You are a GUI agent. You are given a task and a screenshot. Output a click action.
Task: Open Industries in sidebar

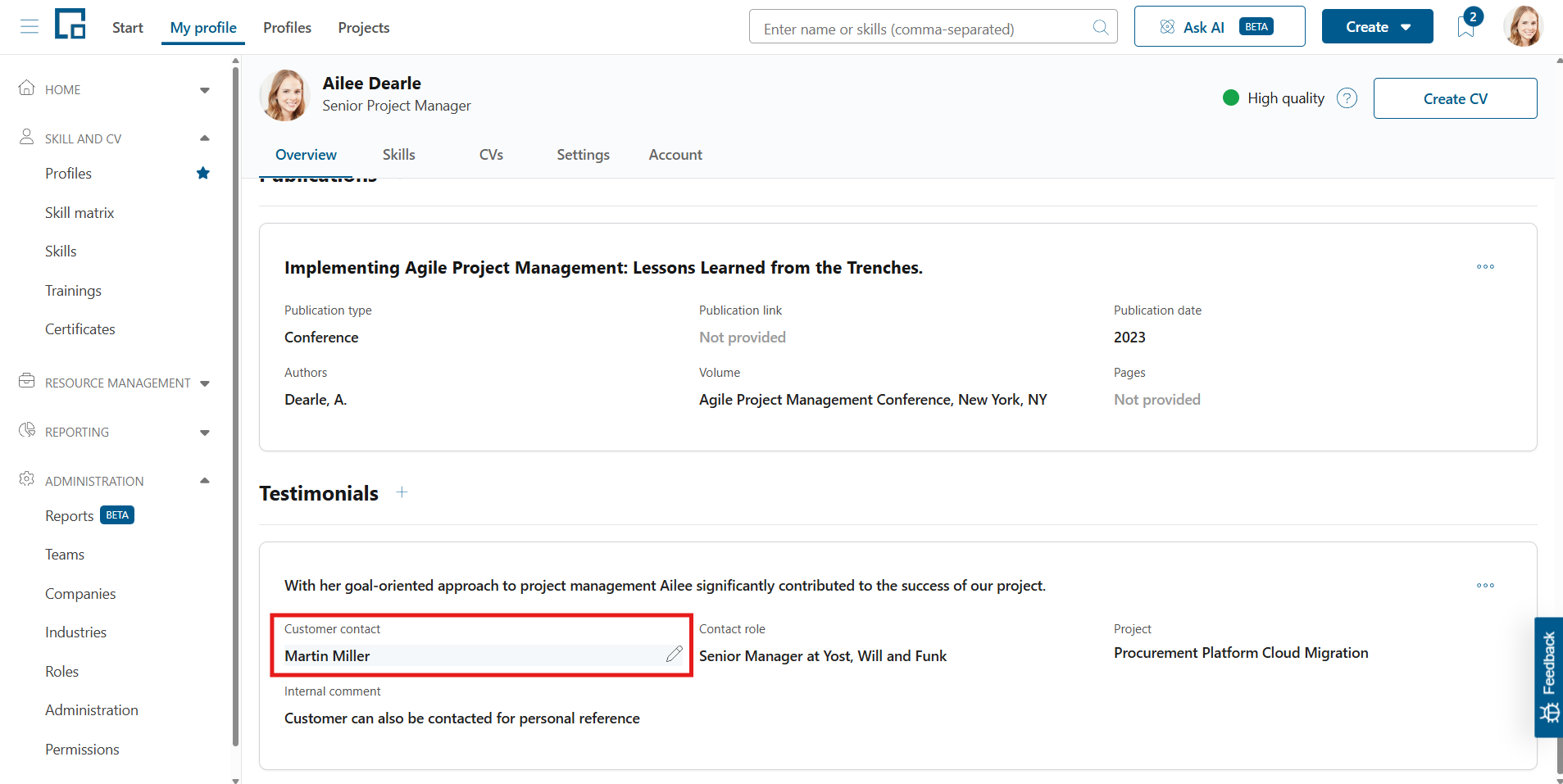pos(76,632)
